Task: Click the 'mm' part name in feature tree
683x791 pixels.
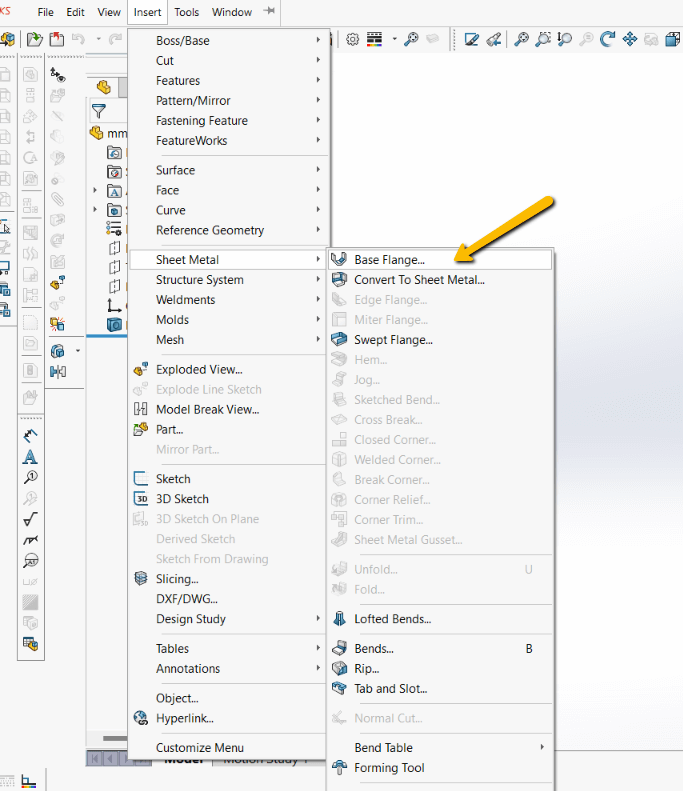Action: 117,133
